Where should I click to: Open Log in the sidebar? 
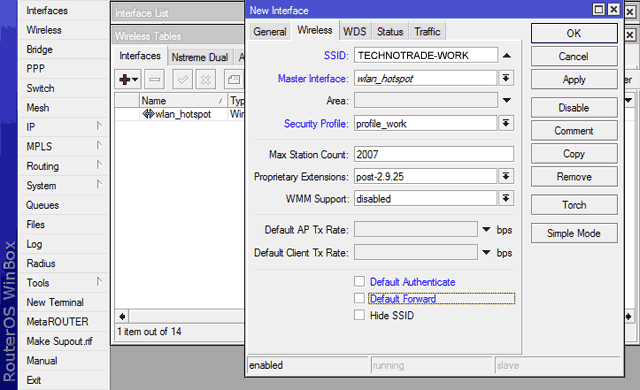[63, 244]
